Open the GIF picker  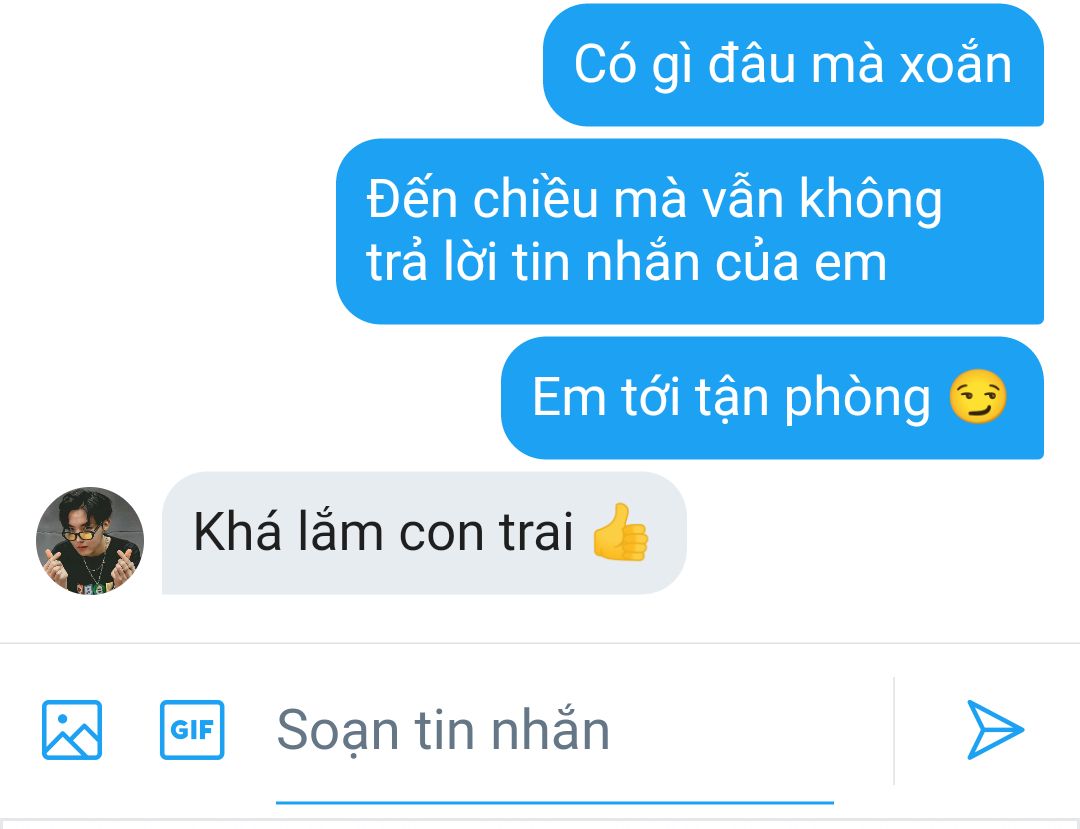click(x=192, y=730)
